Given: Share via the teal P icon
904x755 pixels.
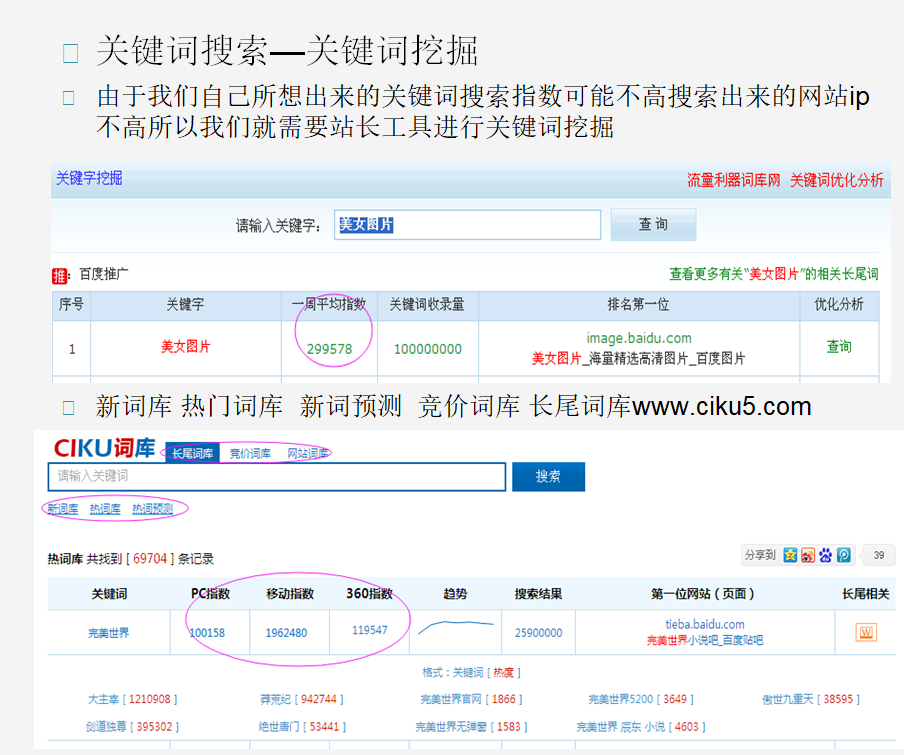Looking at the screenshot, I should click(843, 555).
